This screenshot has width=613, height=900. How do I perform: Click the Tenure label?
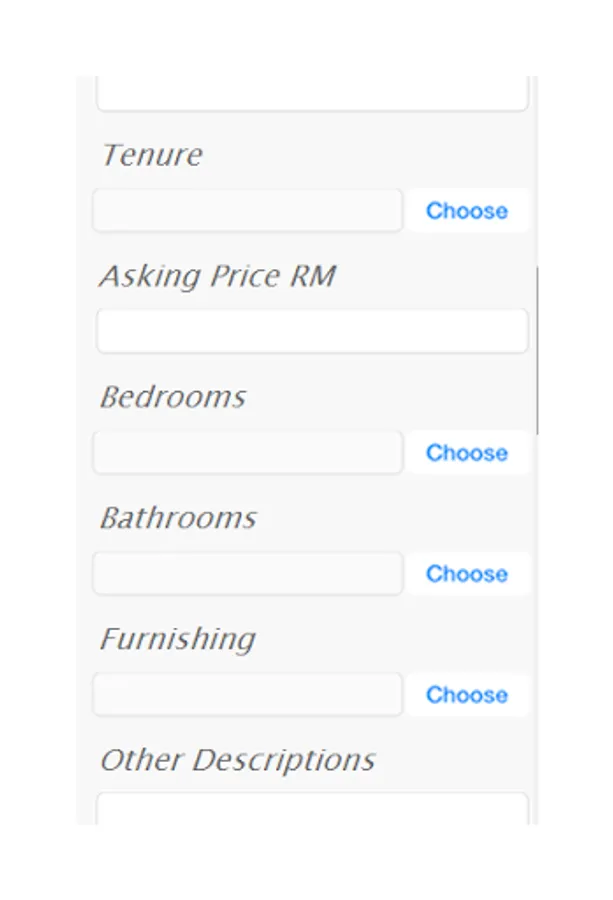click(152, 155)
